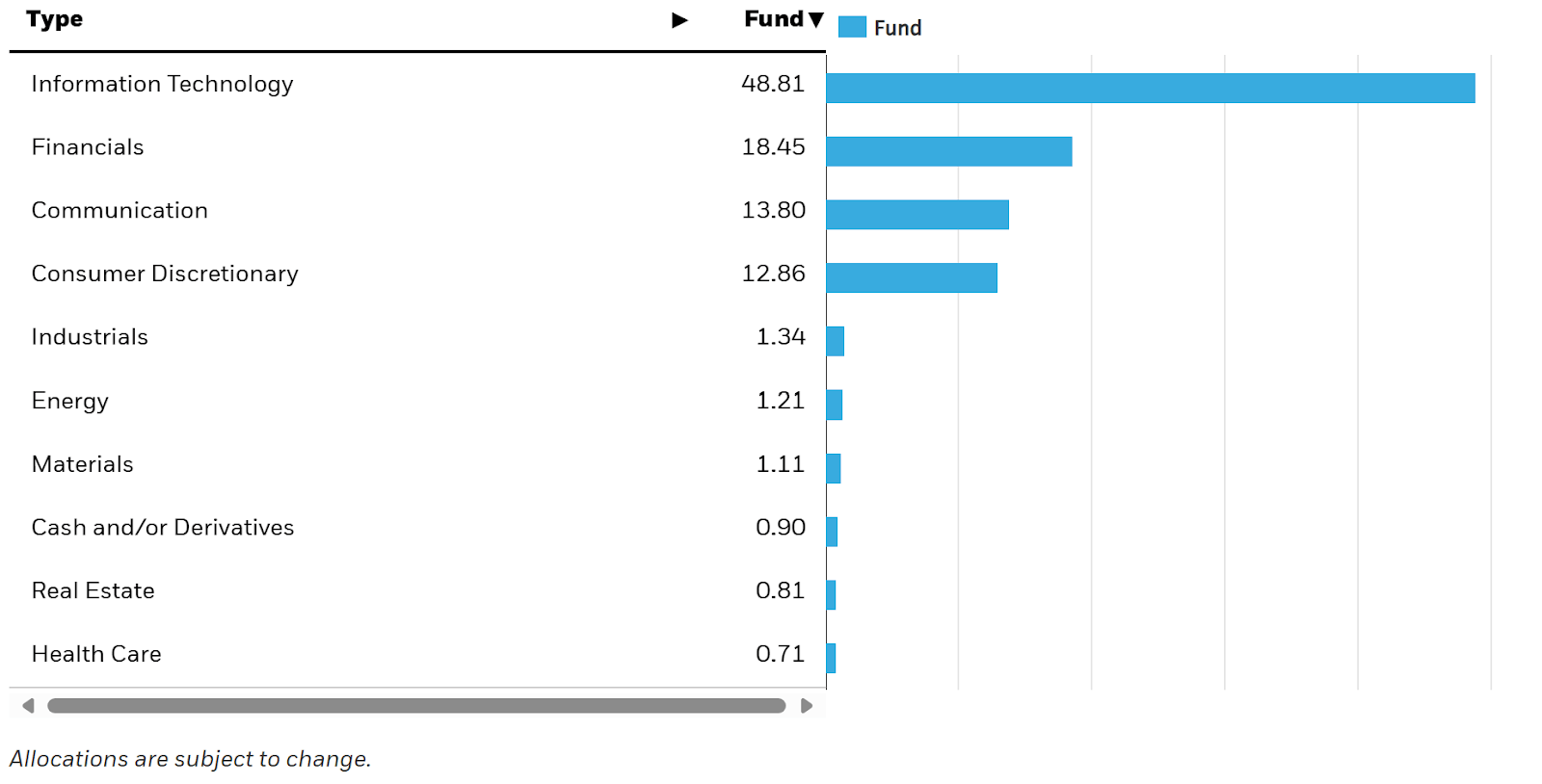
Task: Select the Type column header
Action: [52, 18]
